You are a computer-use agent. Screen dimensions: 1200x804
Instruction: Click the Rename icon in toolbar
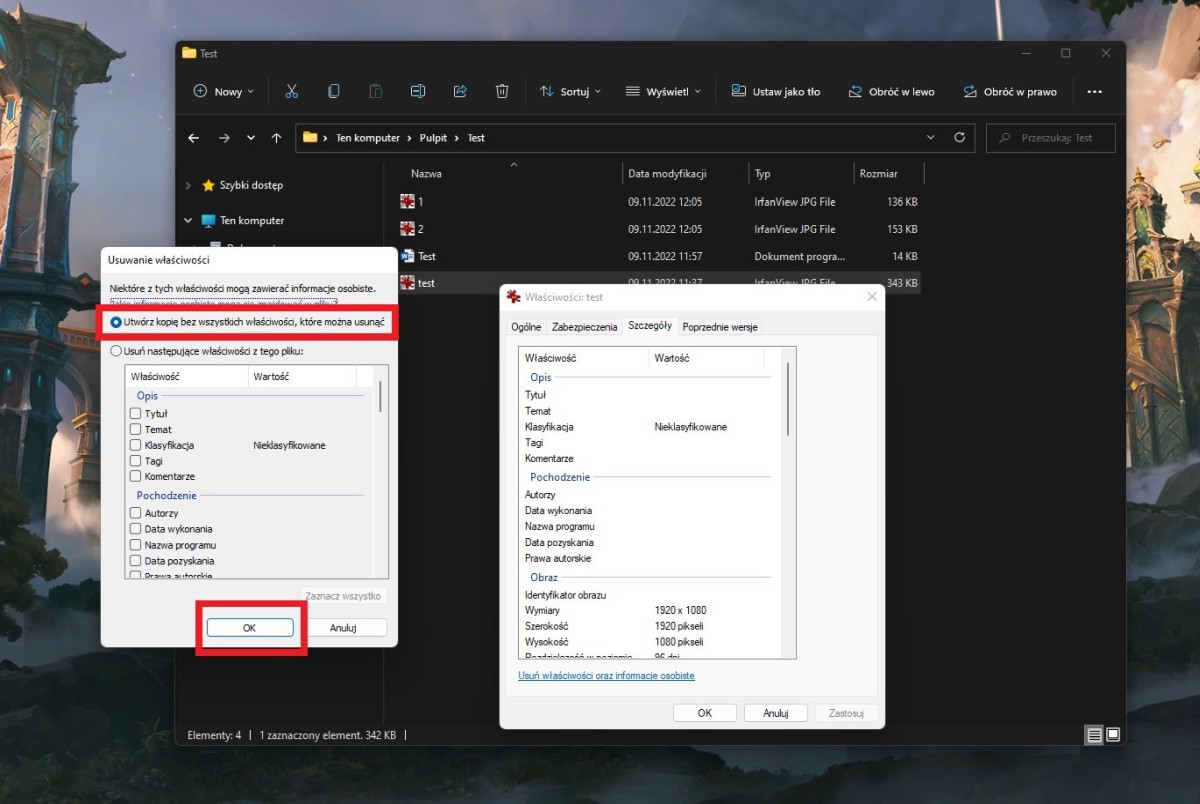pyautogui.click(x=418, y=91)
